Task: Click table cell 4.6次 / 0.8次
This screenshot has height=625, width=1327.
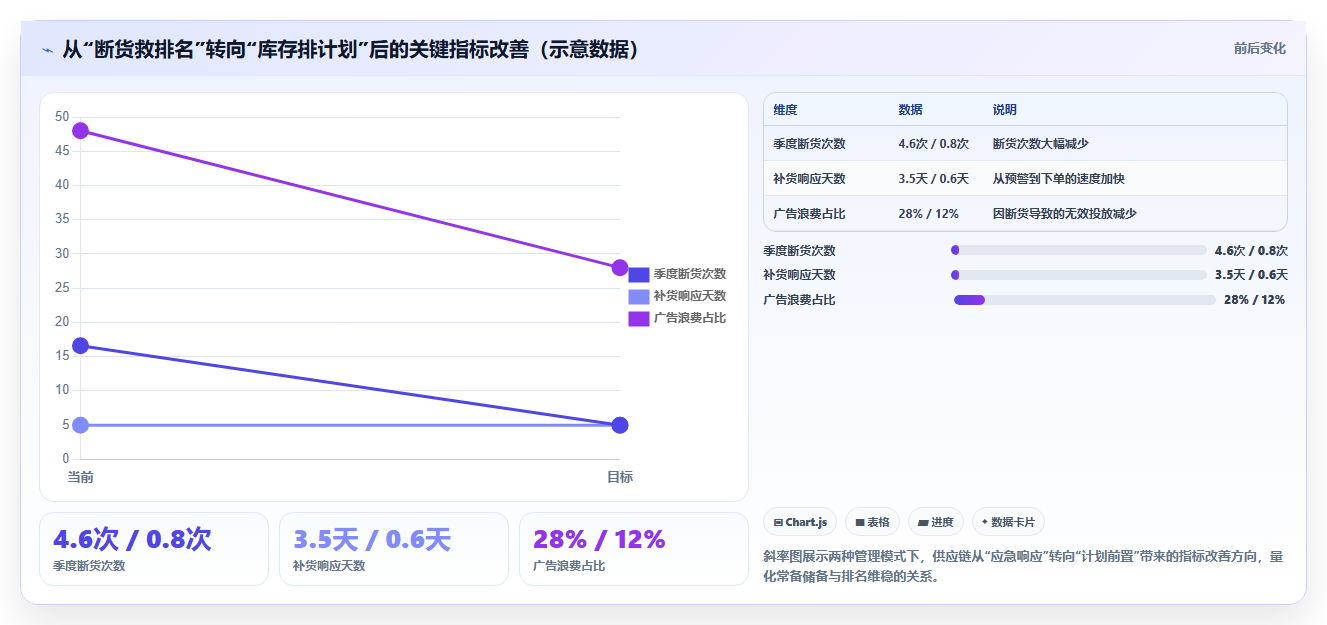Action: [x=934, y=144]
